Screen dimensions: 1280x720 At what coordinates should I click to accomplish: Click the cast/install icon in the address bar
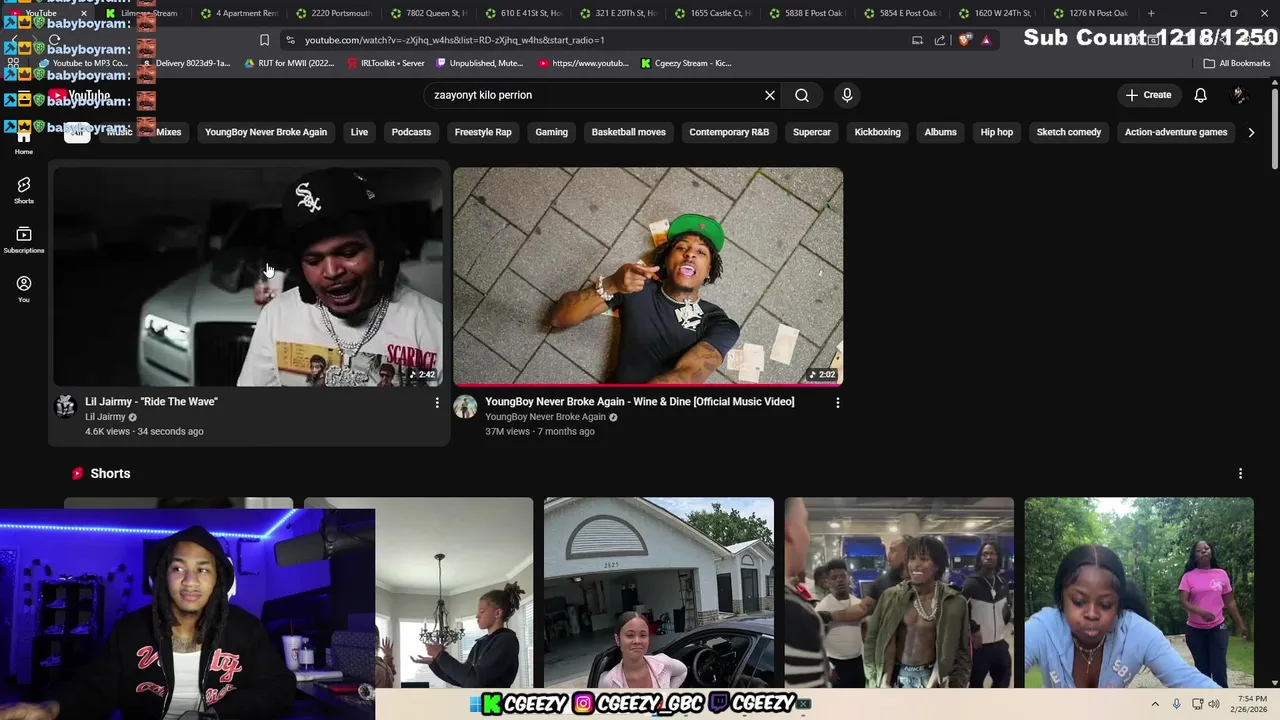click(x=917, y=40)
